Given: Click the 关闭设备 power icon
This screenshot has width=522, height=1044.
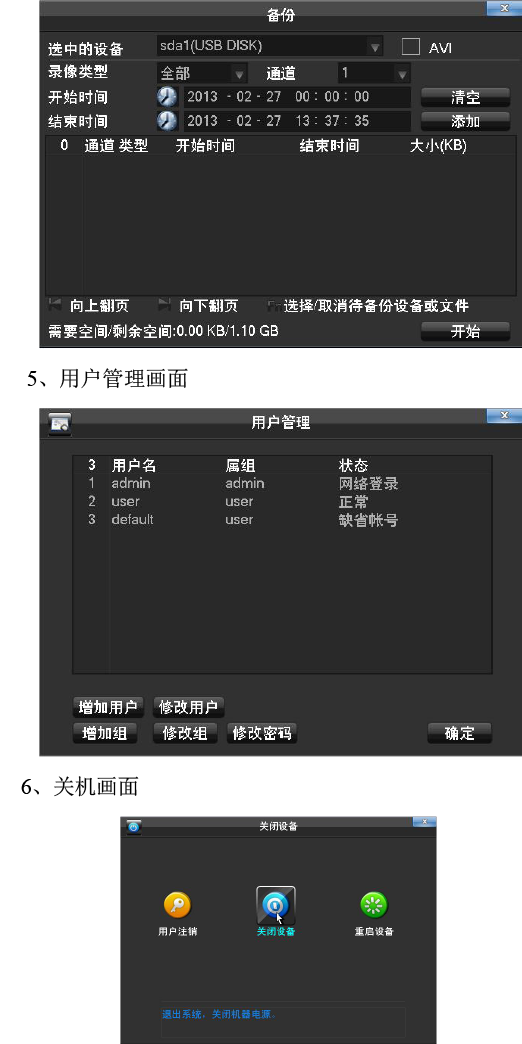Looking at the screenshot, I should point(276,905).
